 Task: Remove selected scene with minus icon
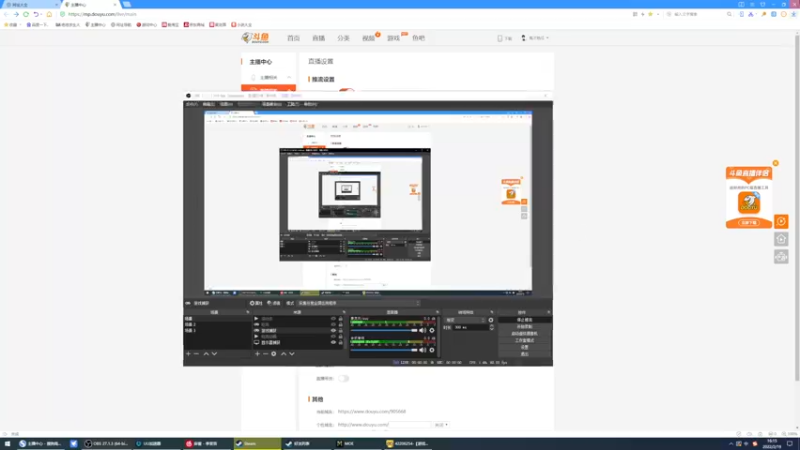point(196,354)
